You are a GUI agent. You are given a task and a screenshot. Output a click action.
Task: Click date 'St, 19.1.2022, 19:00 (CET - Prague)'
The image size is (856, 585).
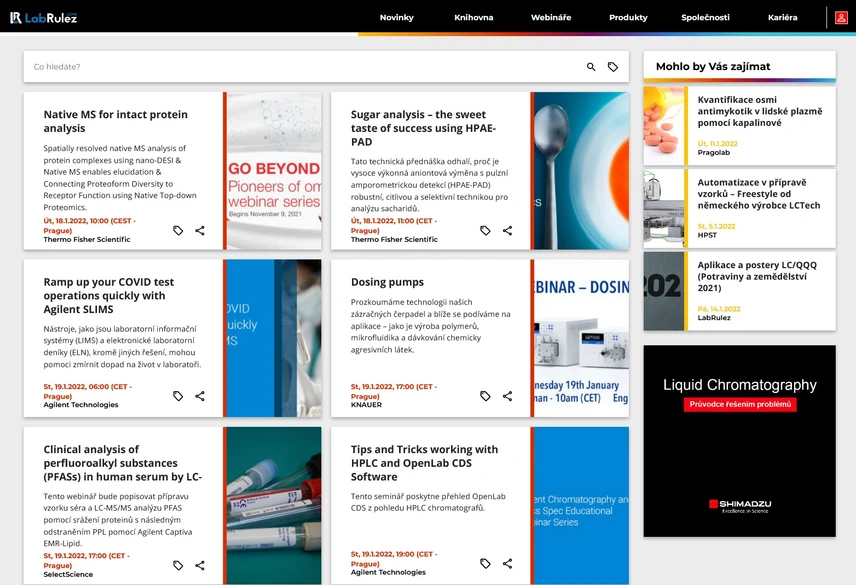pos(394,558)
